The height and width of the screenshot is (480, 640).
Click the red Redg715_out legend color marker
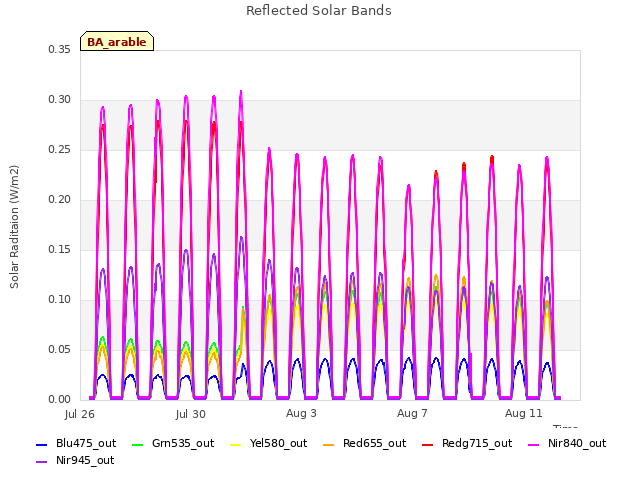(427, 444)
